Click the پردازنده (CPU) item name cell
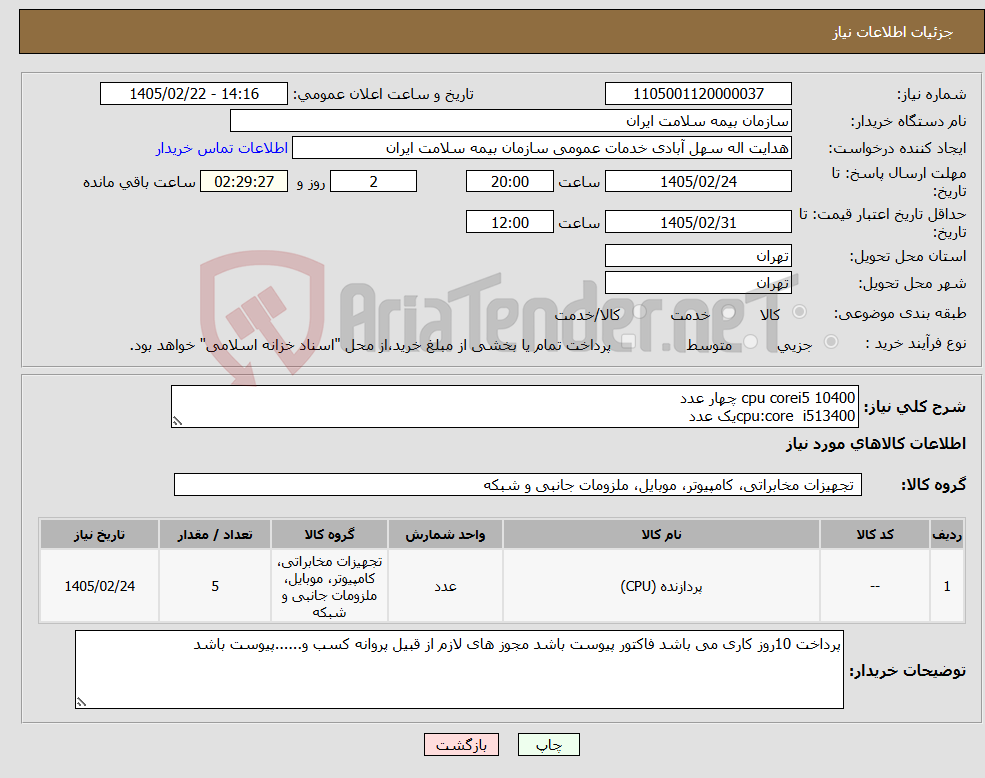 point(661,586)
